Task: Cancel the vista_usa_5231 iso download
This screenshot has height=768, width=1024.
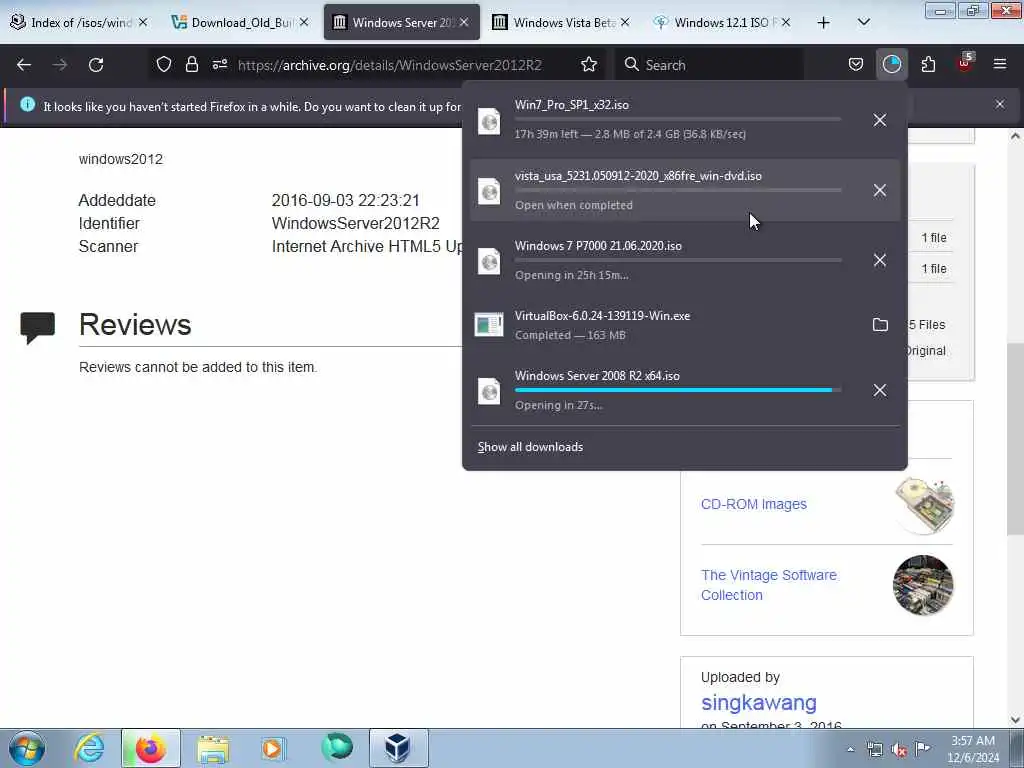Action: click(x=880, y=190)
